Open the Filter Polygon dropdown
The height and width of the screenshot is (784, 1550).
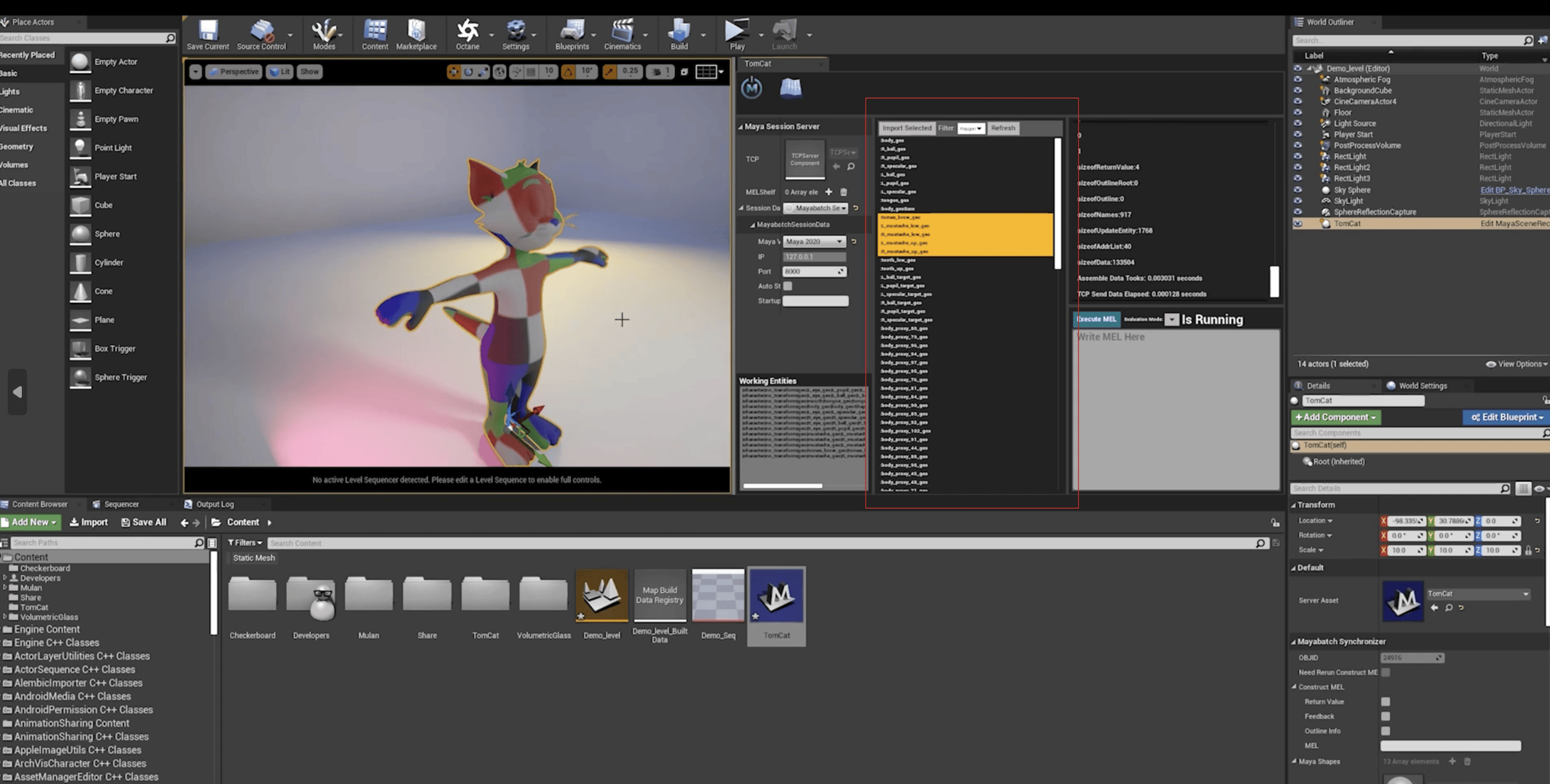click(970, 128)
